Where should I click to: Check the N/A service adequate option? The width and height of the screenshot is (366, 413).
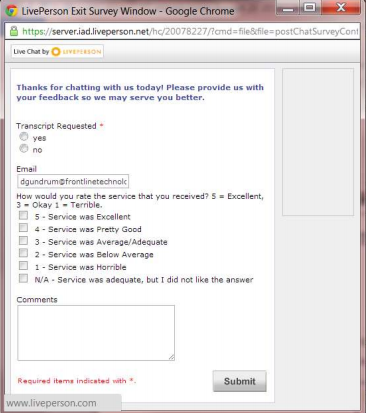coord(23,279)
